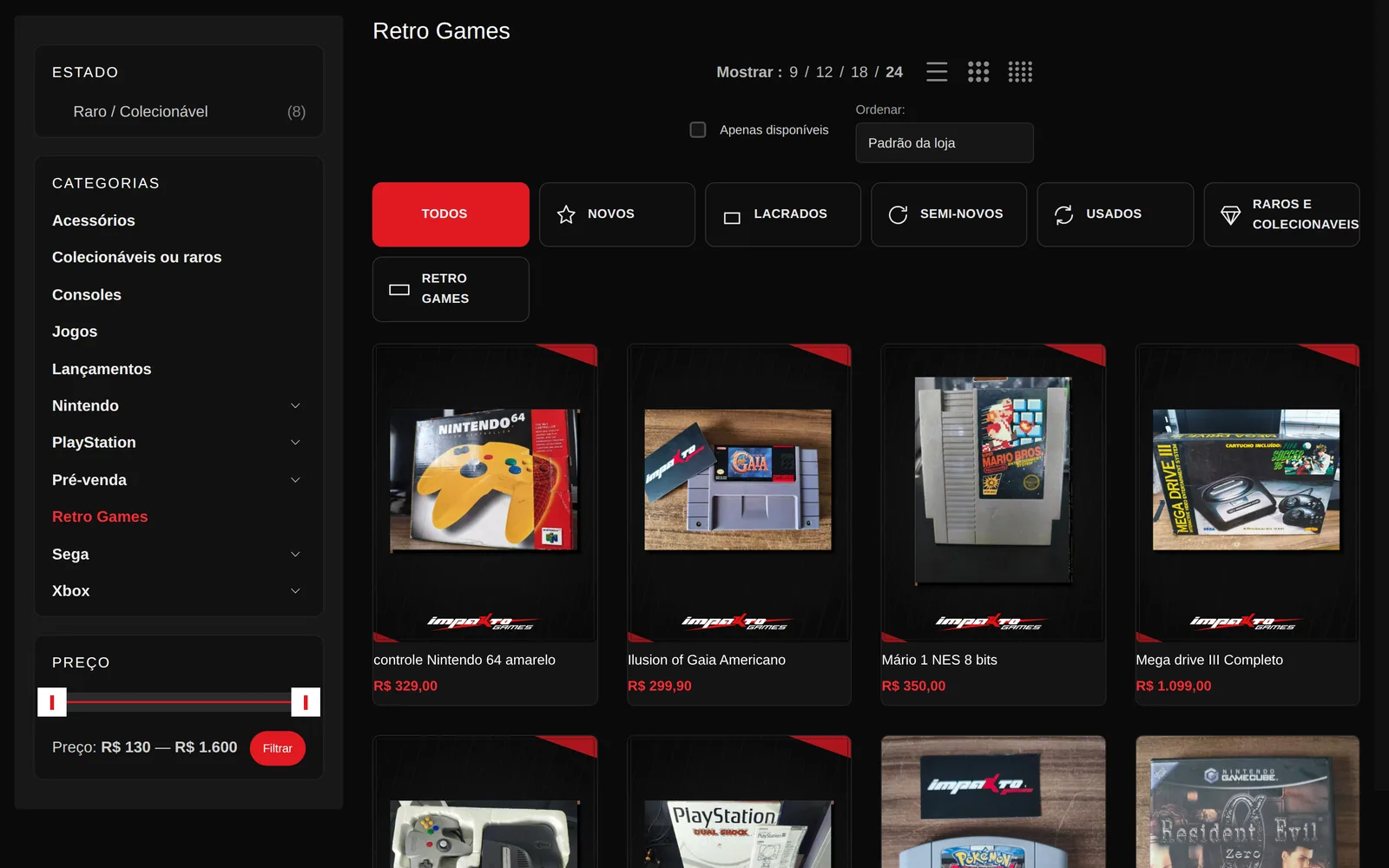This screenshot has height=868, width=1389.
Task: Open the PlayStation category link
Action: coord(94,443)
